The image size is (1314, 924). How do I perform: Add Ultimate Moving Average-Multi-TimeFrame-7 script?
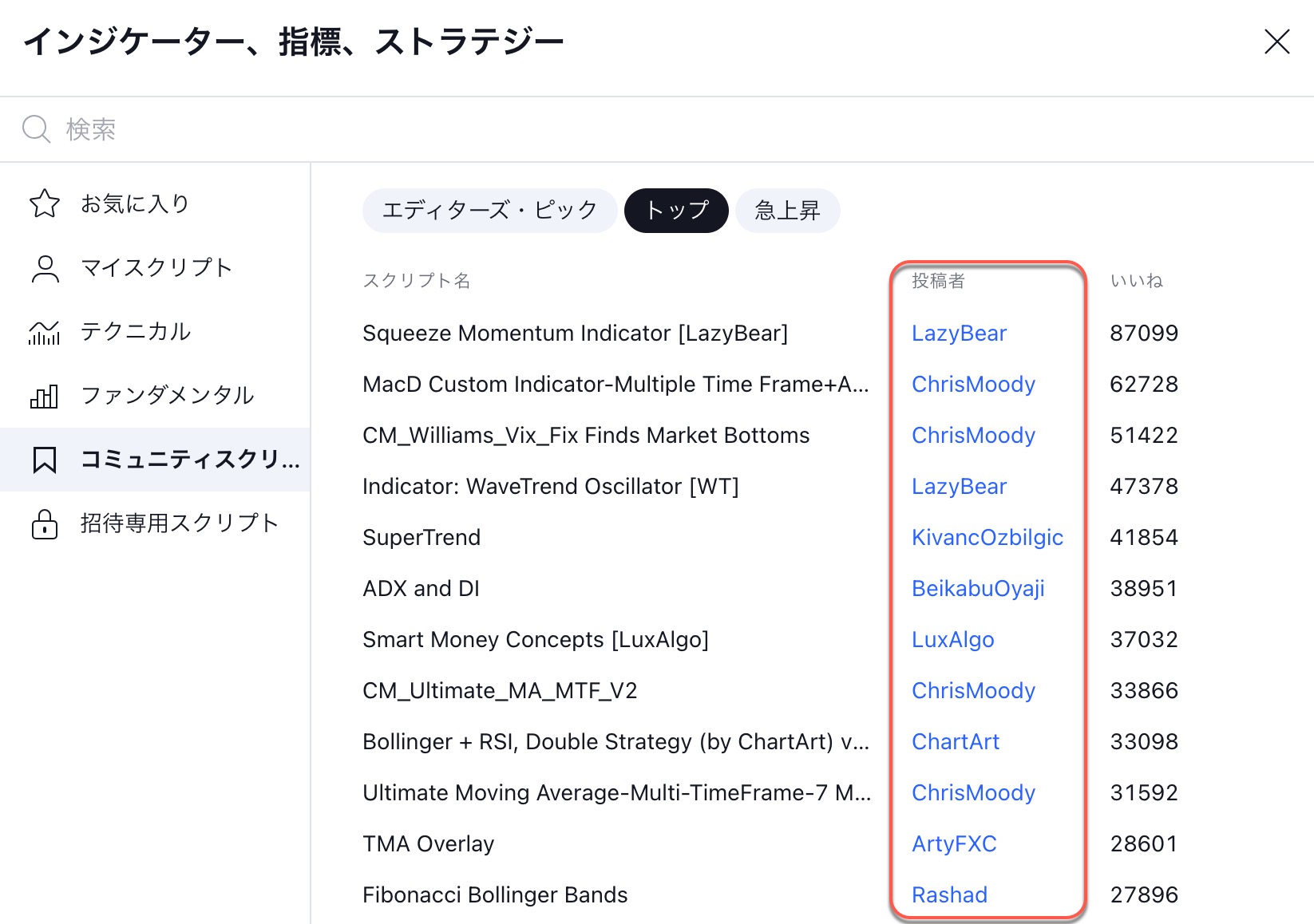[x=616, y=793]
